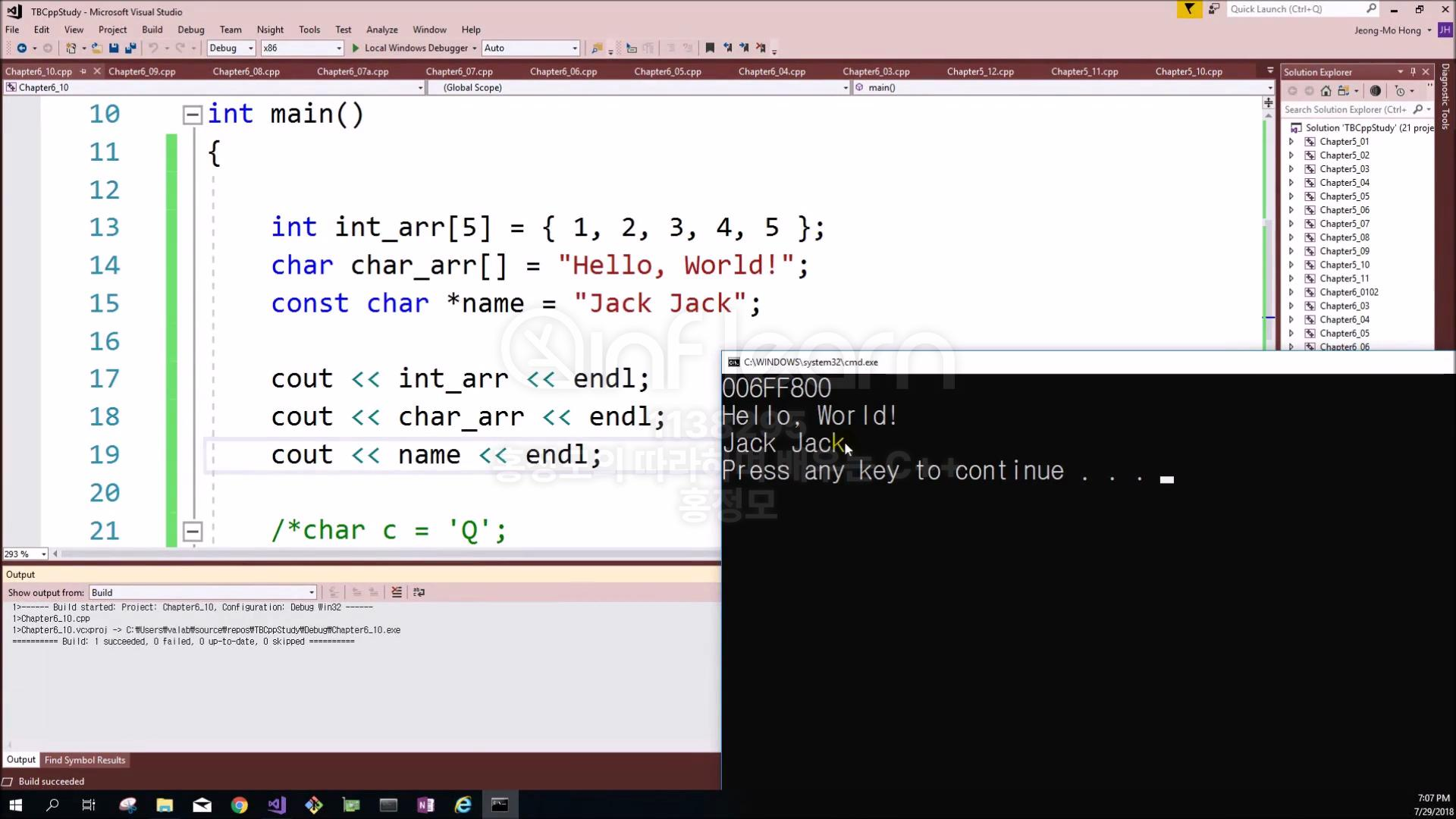This screenshot has width=1456, height=819.
Task: Click the Navigate Backward toolbar arrow
Action: 21,48
